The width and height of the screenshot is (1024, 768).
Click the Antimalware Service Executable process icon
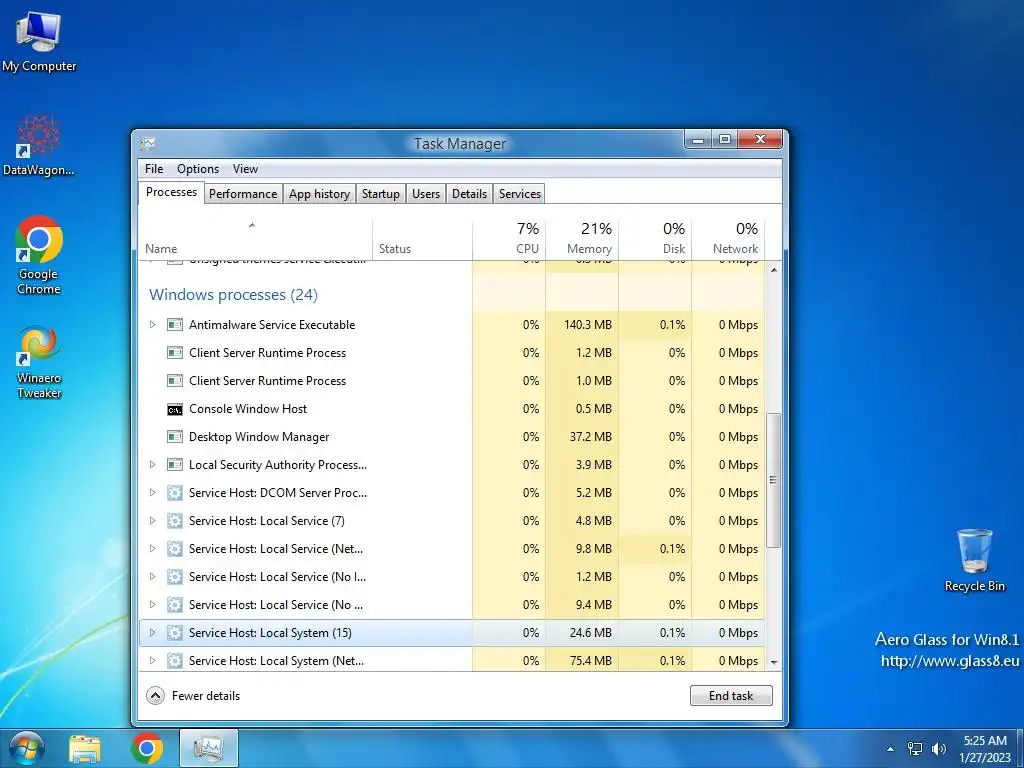click(174, 325)
